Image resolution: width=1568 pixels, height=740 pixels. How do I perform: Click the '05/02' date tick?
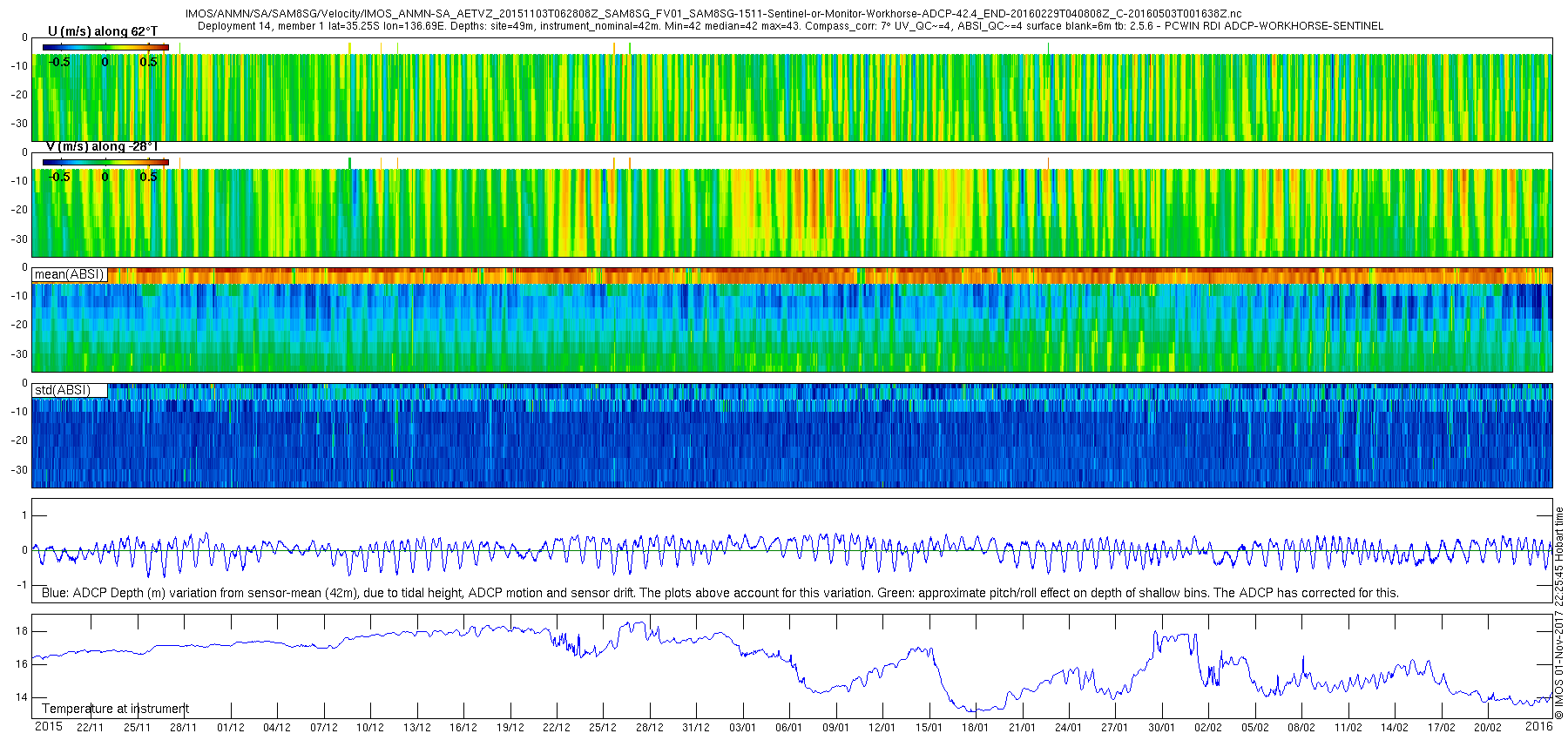pos(1255,728)
